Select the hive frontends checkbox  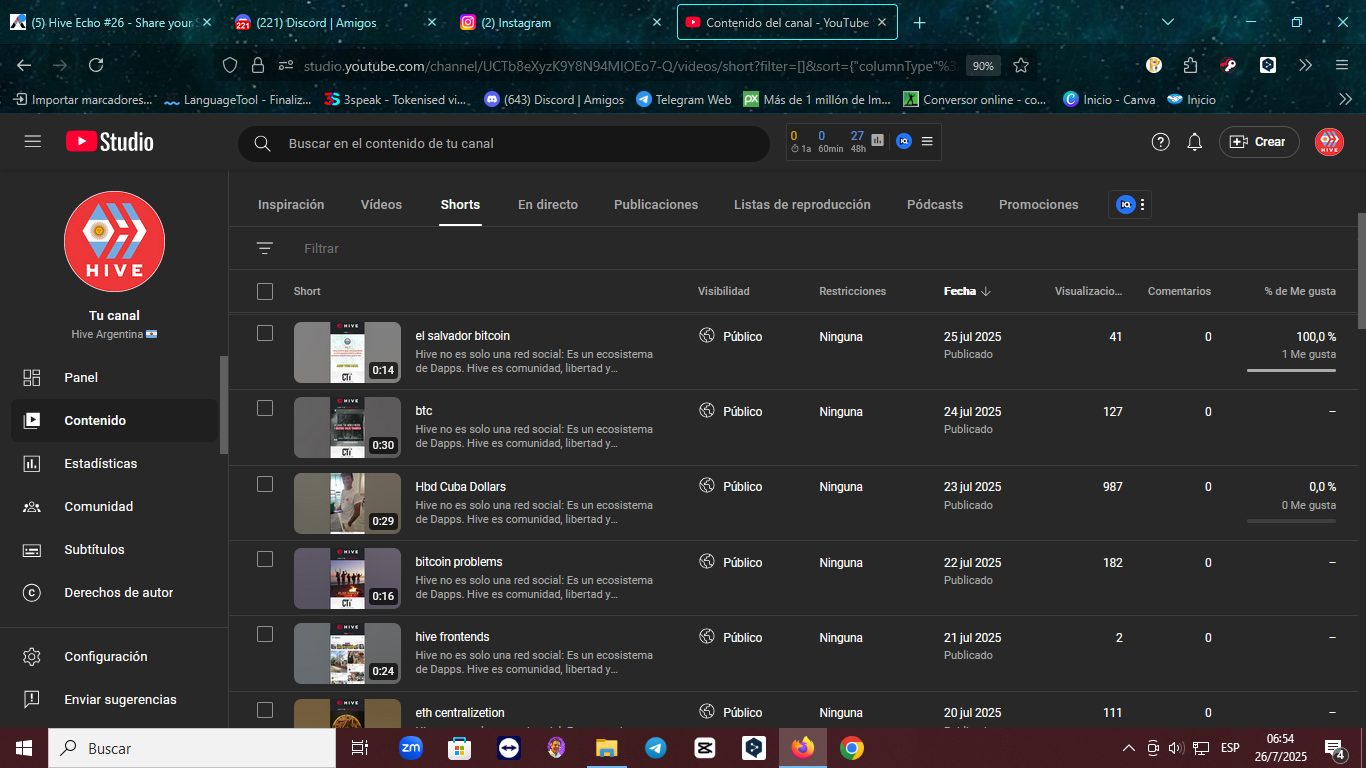265,634
